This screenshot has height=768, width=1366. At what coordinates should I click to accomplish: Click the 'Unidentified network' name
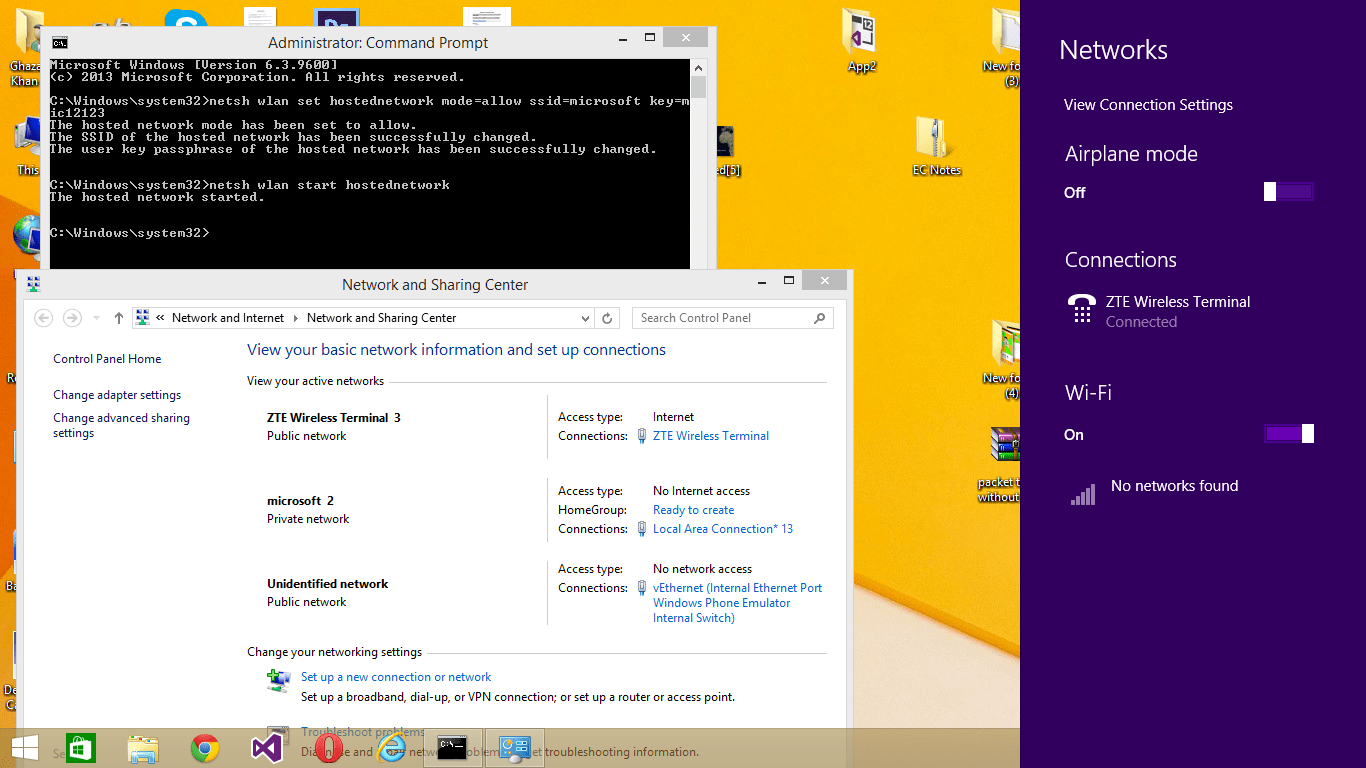(328, 584)
